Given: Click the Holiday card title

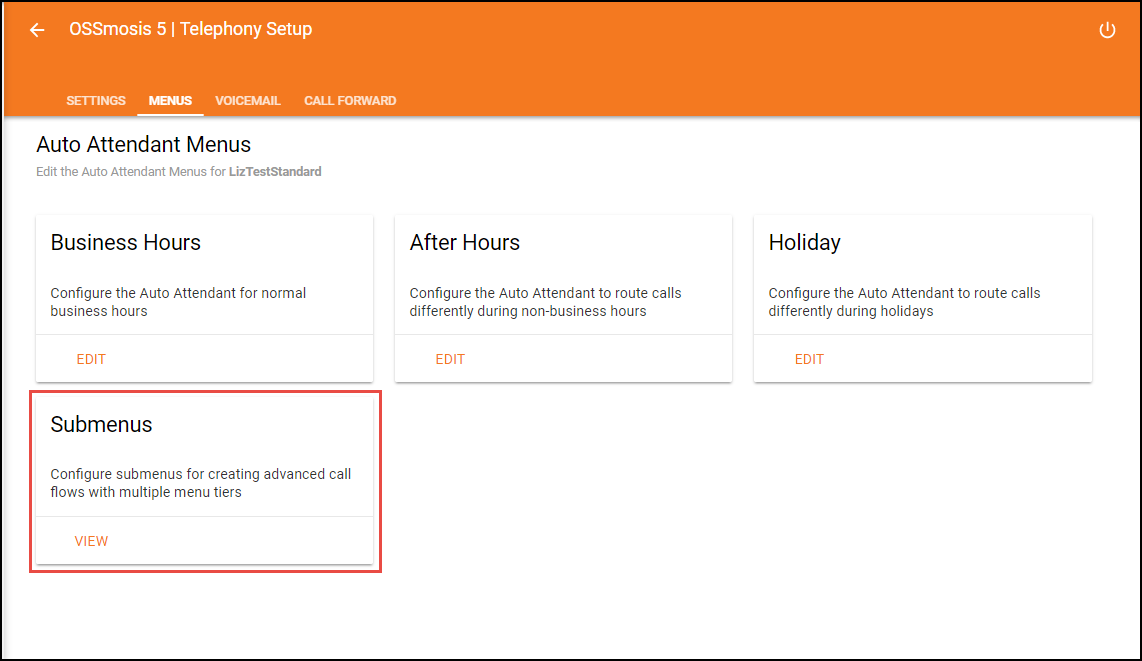Looking at the screenshot, I should pyautogui.click(x=805, y=243).
